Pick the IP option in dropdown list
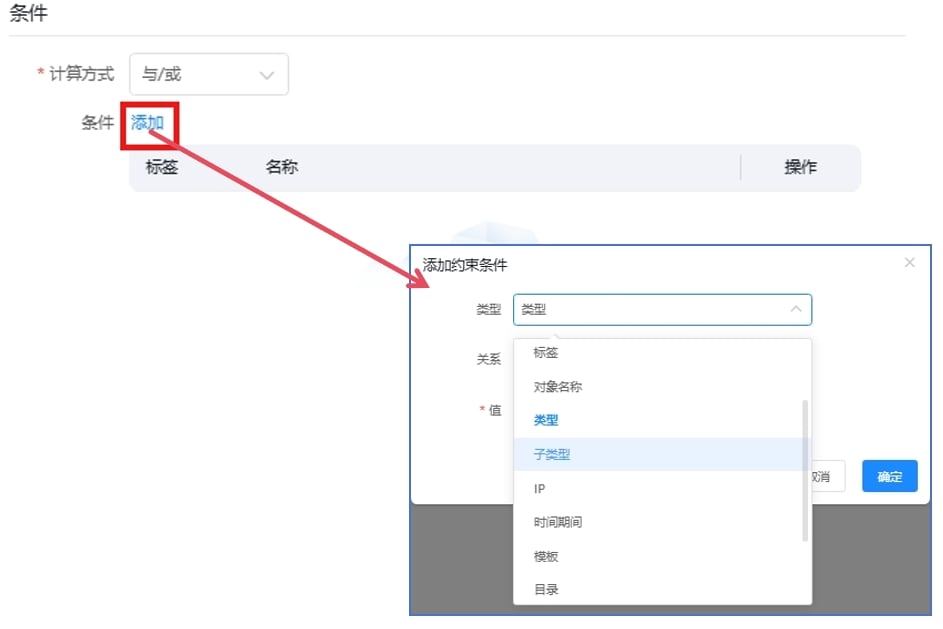 point(662,488)
